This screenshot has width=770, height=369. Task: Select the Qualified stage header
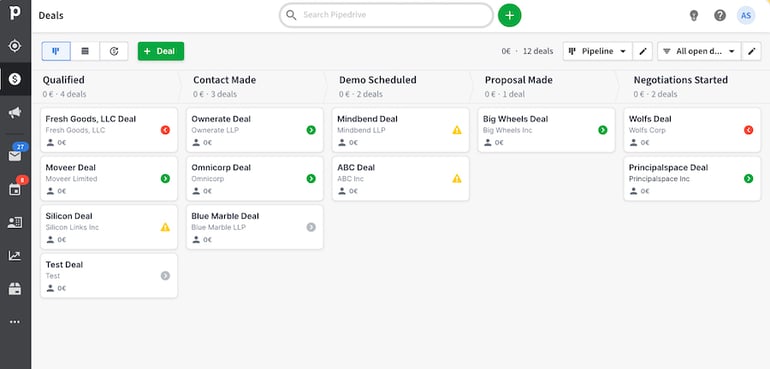(x=63, y=80)
